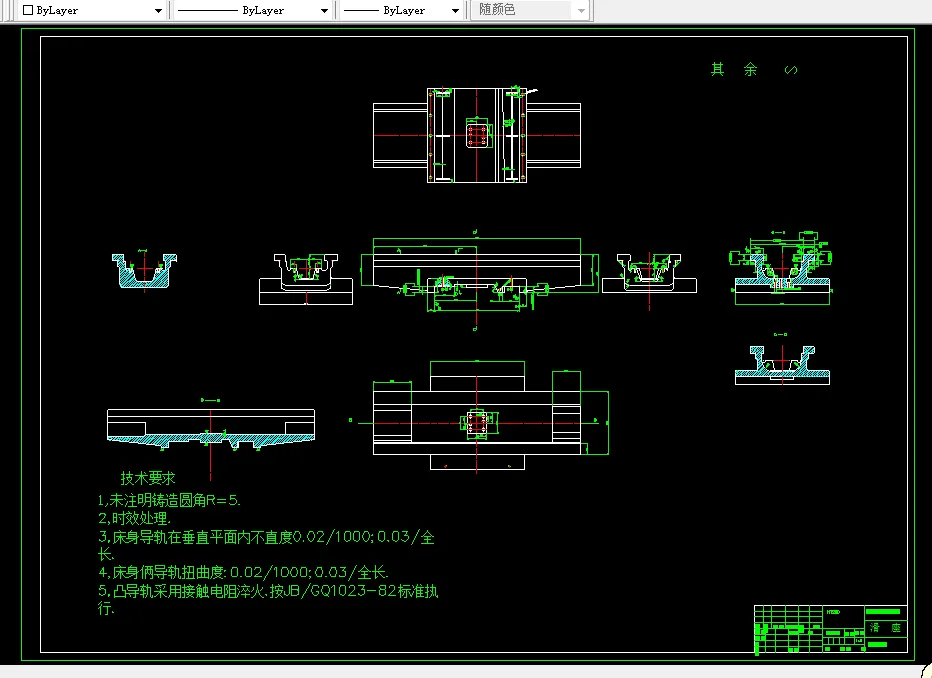The width and height of the screenshot is (932, 678).
Task: Select note line 1,未注明铸造圆角R=5.
Action: pos(169,500)
